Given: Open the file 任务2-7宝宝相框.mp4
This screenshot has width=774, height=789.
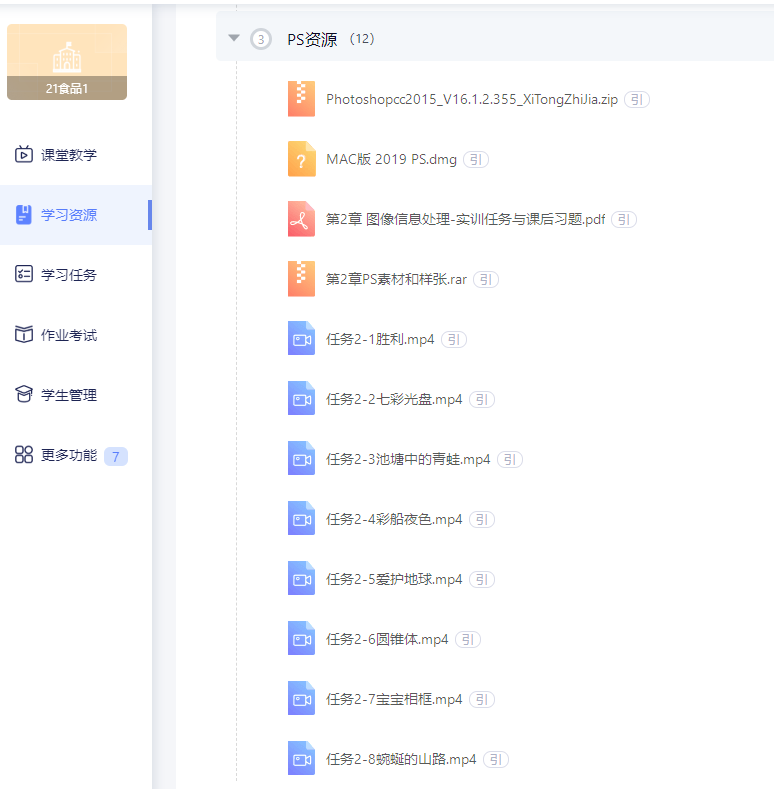Looking at the screenshot, I should point(394,699).
